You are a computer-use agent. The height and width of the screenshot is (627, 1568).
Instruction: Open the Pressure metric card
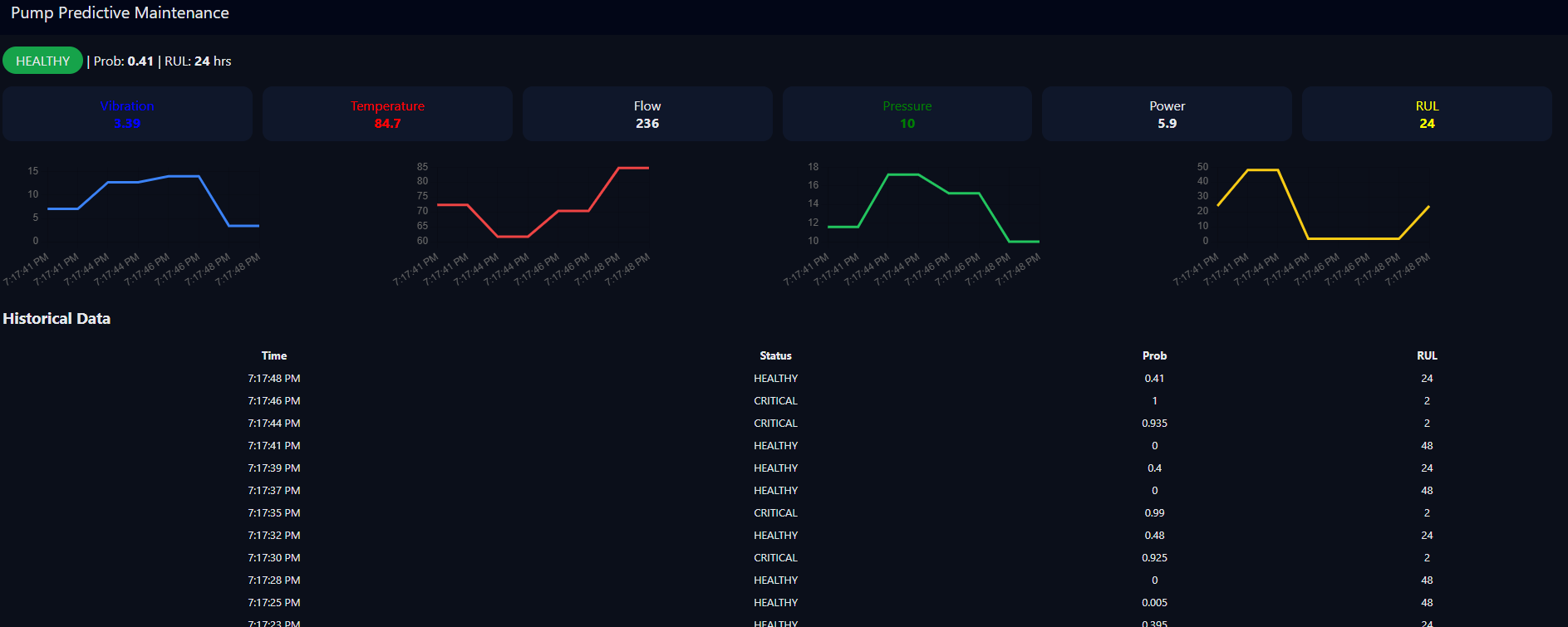pos(907,114)
